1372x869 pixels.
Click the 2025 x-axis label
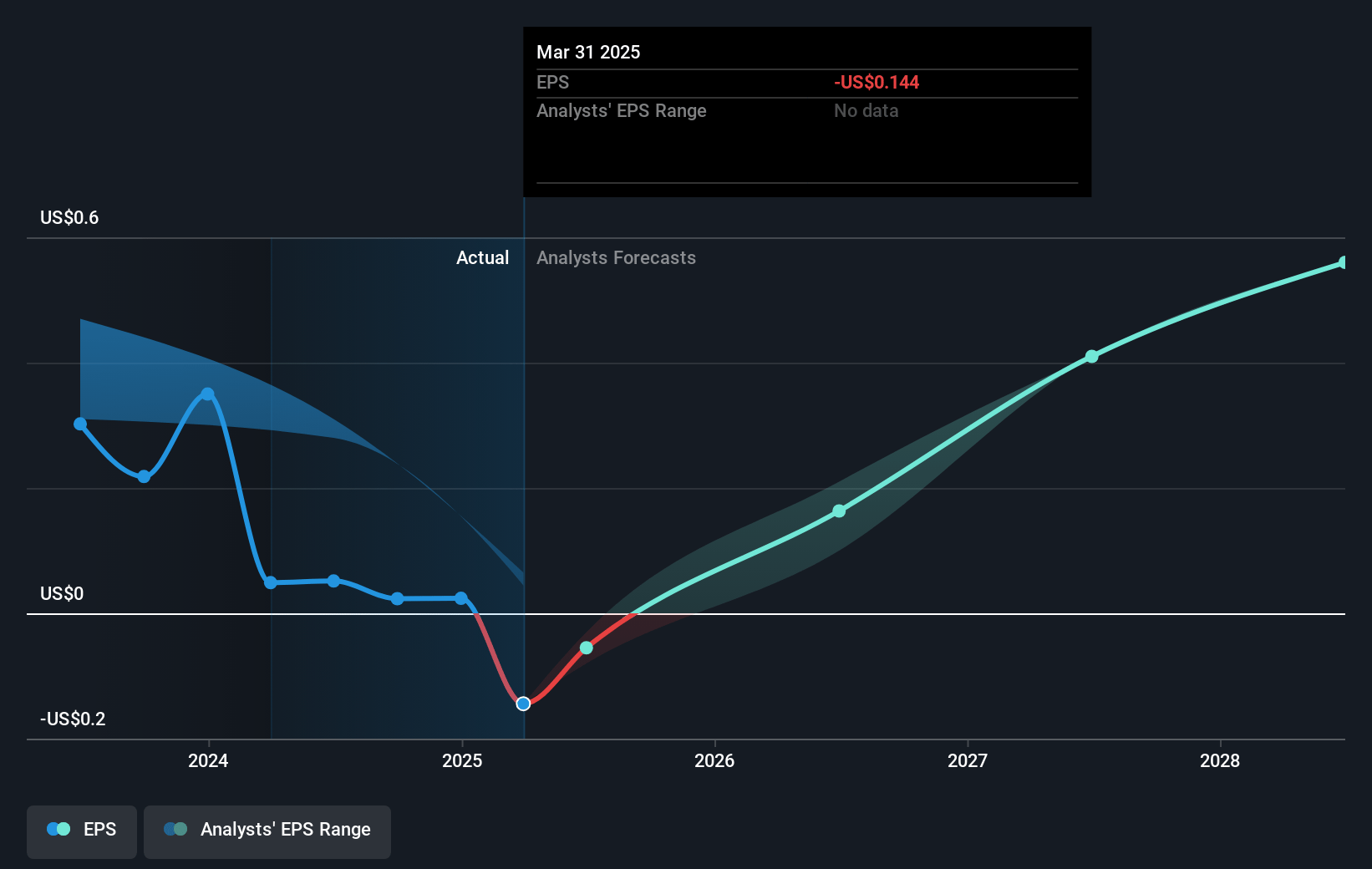point(462,760)
